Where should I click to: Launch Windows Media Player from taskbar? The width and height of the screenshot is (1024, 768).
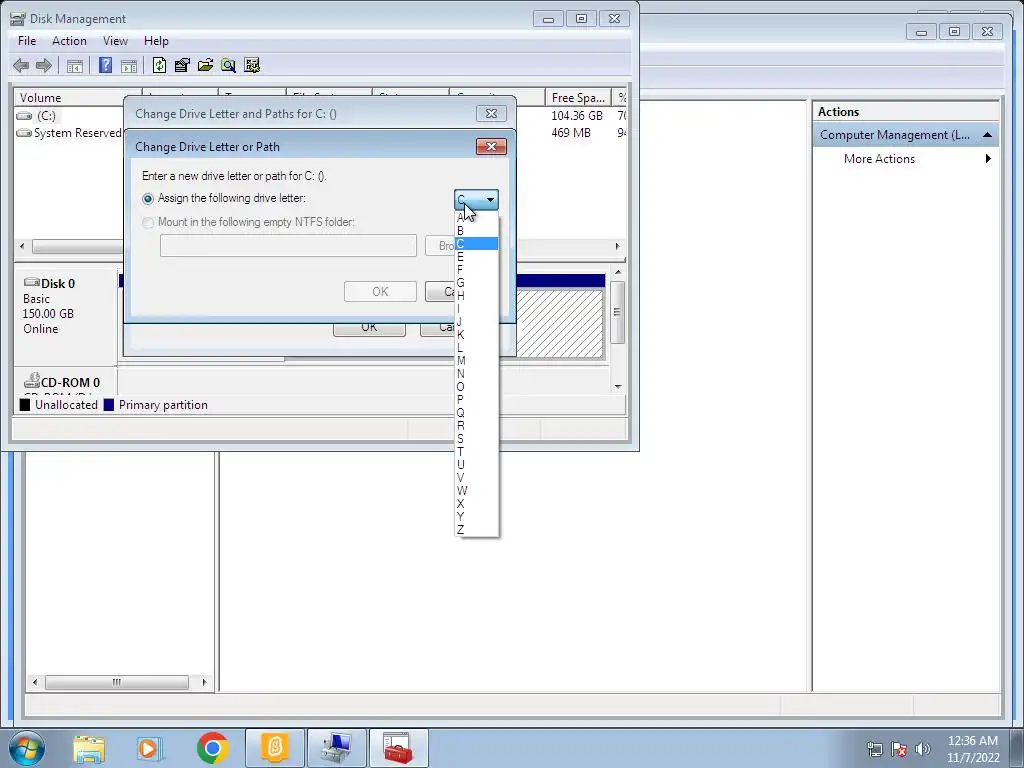coord(150,748)
